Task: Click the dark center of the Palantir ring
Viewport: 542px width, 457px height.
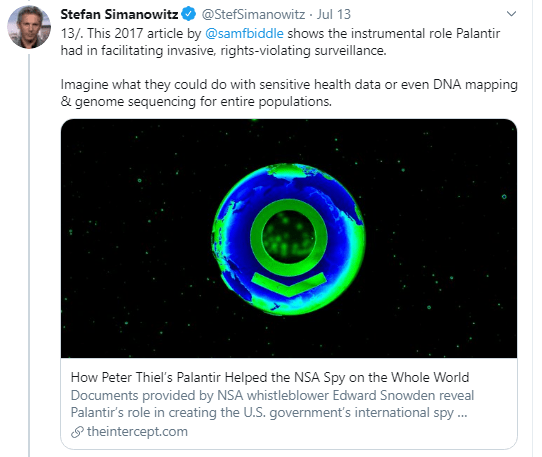Action: pos(289,237)
